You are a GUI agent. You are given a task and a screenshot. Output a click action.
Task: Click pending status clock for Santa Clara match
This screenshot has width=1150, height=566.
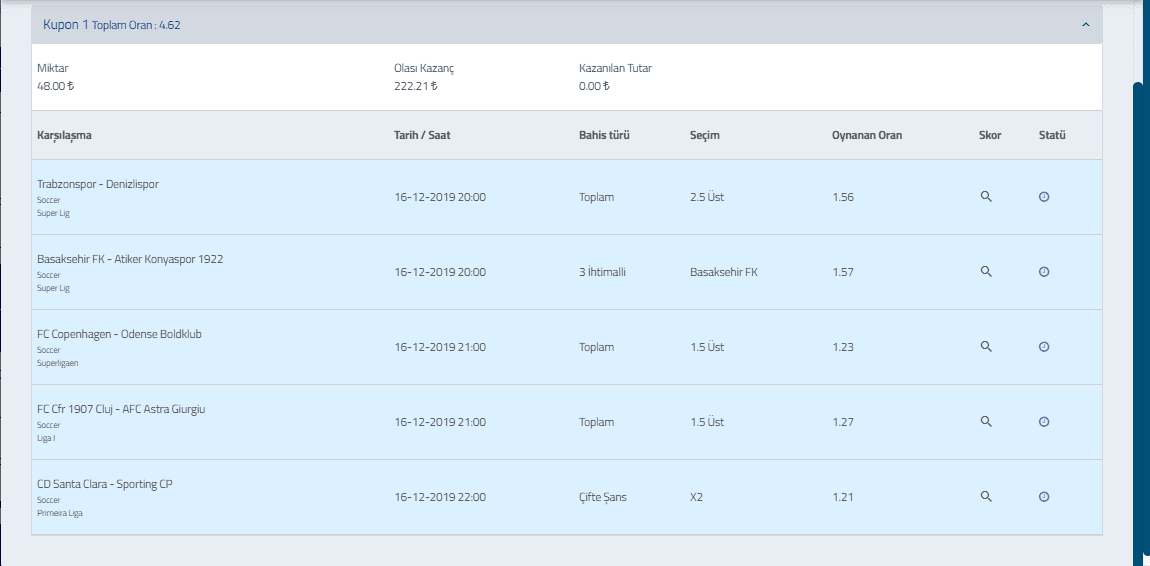[x=1044, y=496]
